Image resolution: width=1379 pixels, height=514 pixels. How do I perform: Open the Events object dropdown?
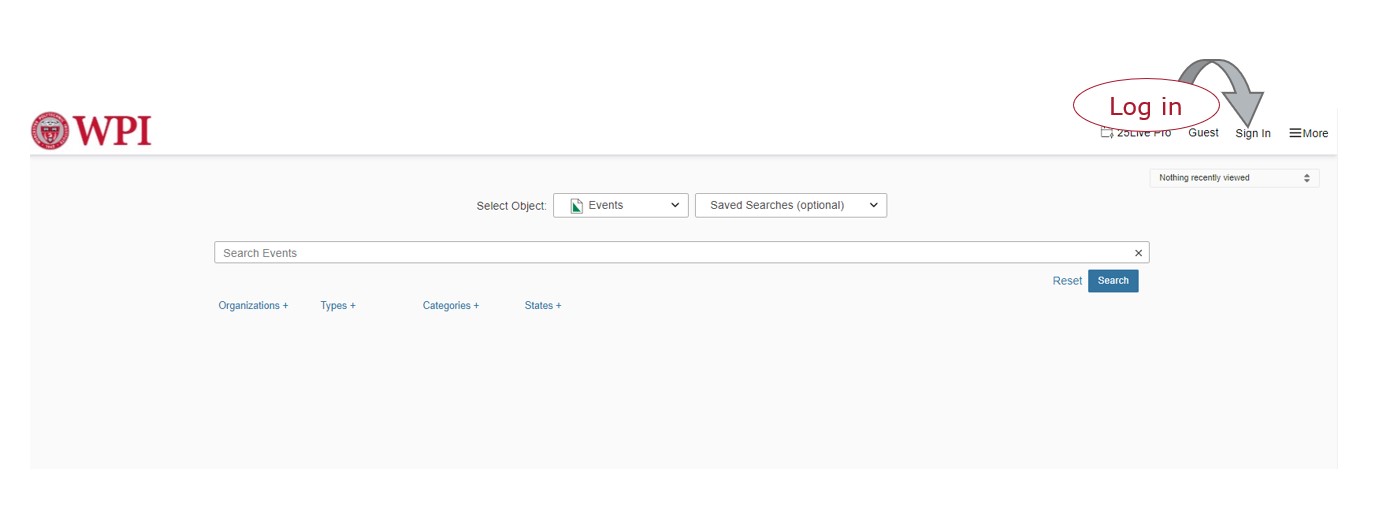tap(620, 205)
